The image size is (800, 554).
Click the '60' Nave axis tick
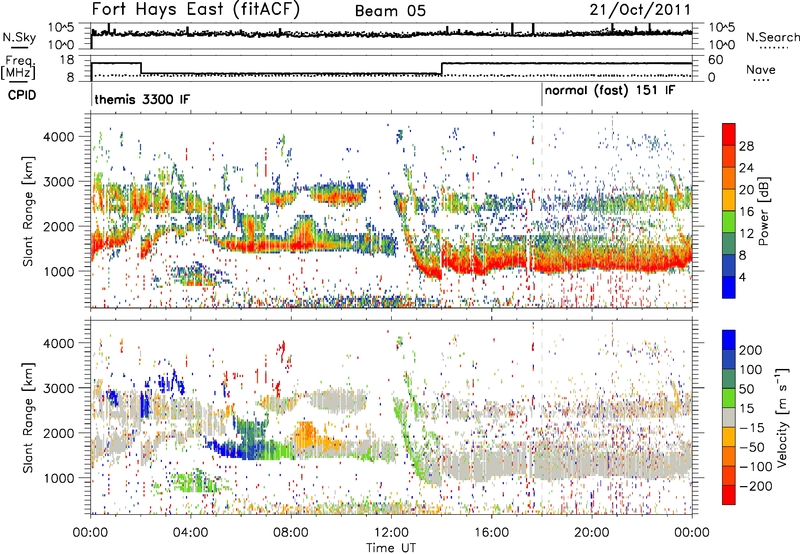click(x=716, y=60)
